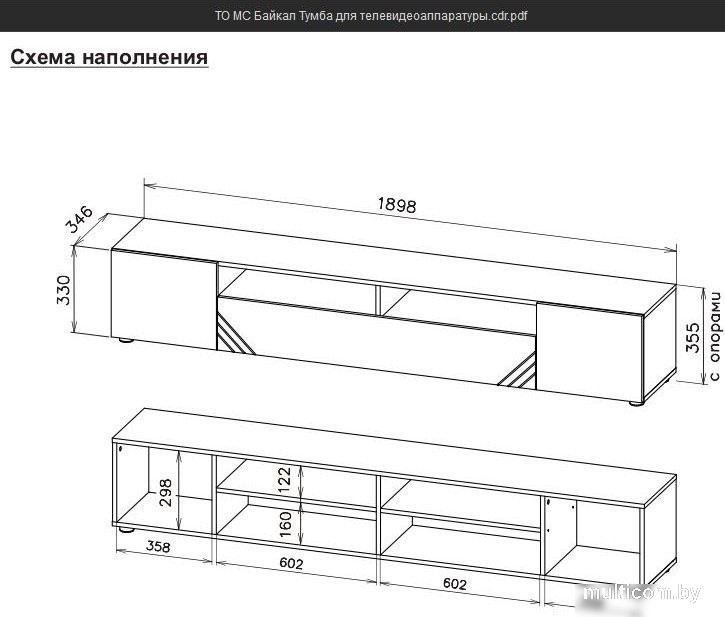Image resolution: width=725 pixels, height=617 pixels.
Task: Click the left 602 section width label
Action: (x=291, y=565)
